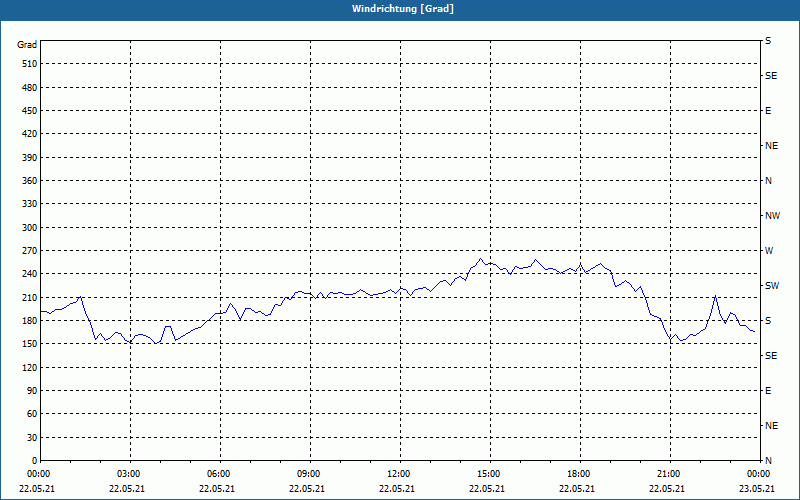The width and height of the screenshot is (800, 500).
Task: Select the 120 y-axis value label
Action: click(30, 367)
